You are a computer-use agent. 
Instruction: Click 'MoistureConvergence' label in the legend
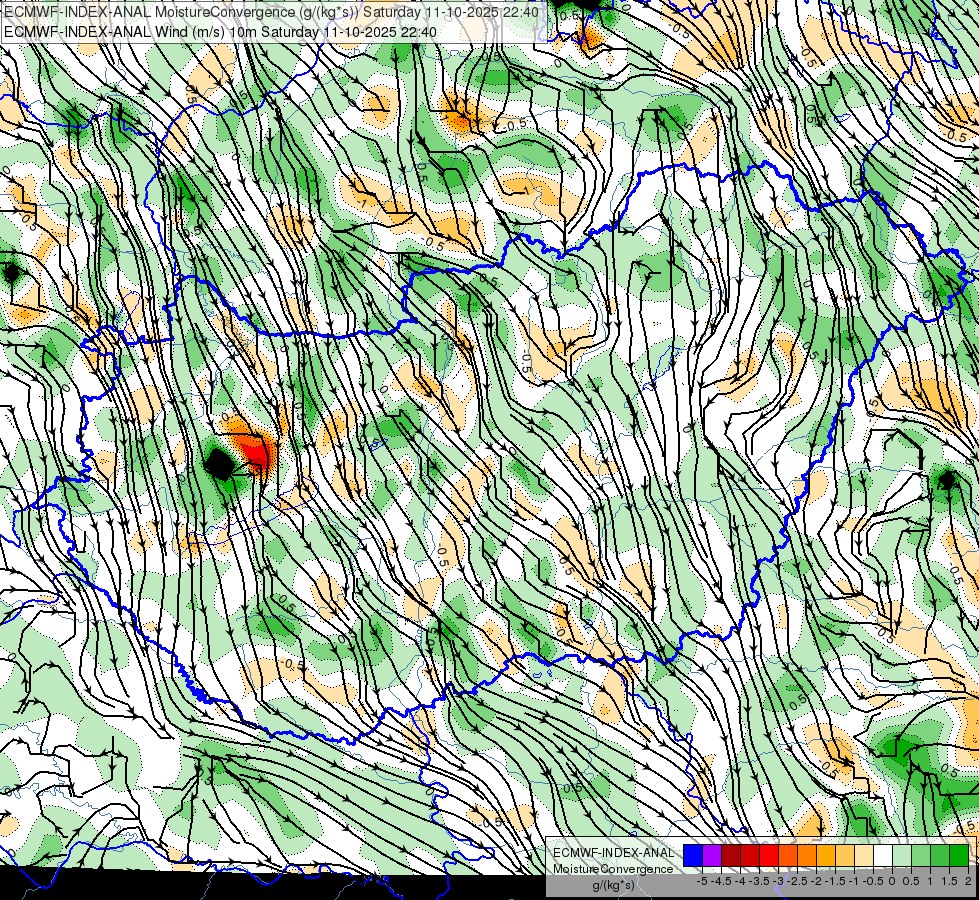pos(613,869)
